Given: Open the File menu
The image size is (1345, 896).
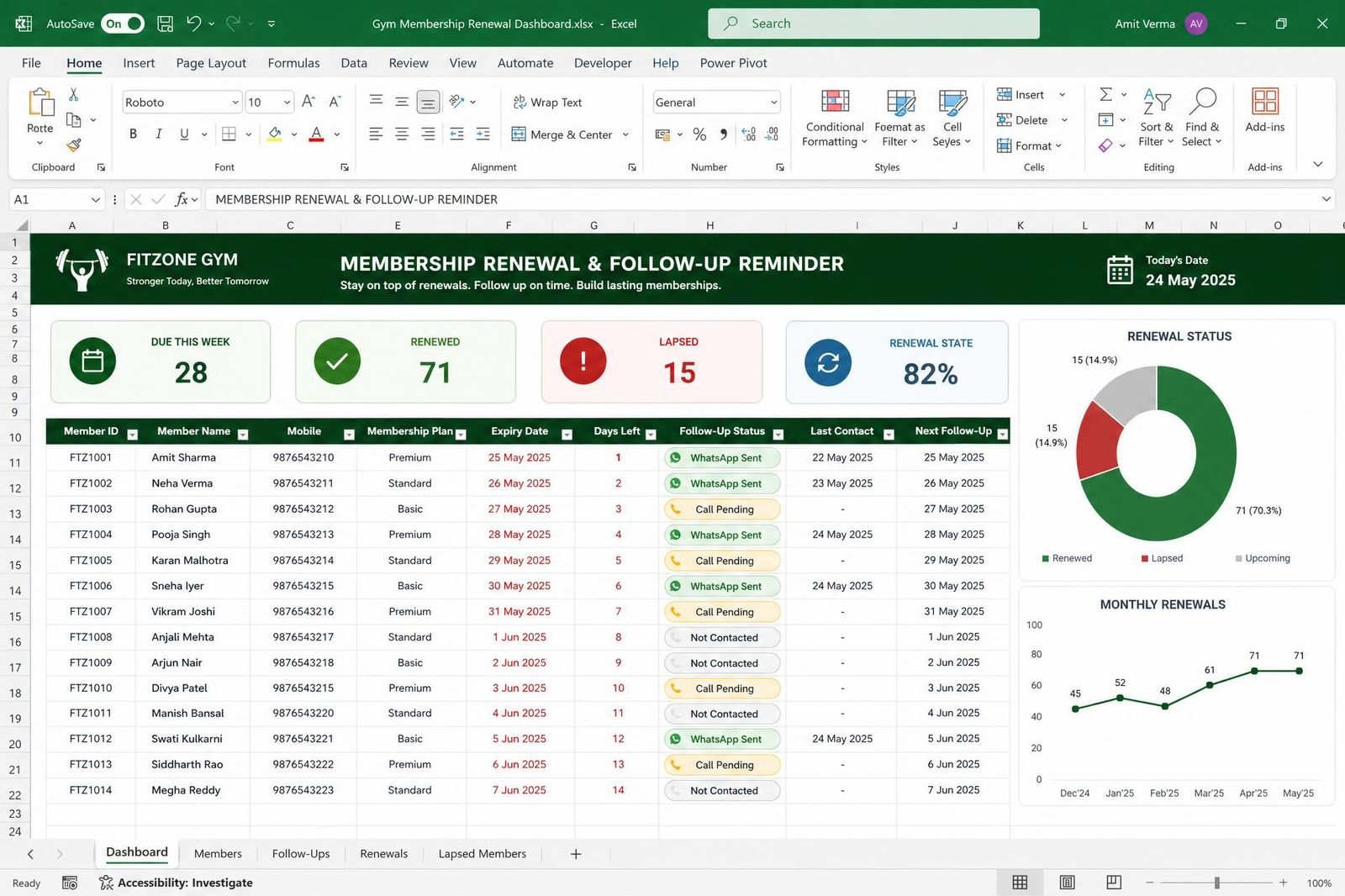Looking at the screenshot, I should [31, 63].
